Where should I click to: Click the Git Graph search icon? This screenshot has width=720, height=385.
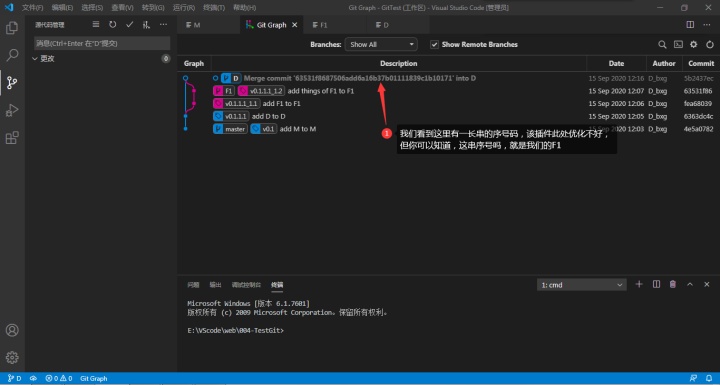(662, 45)
